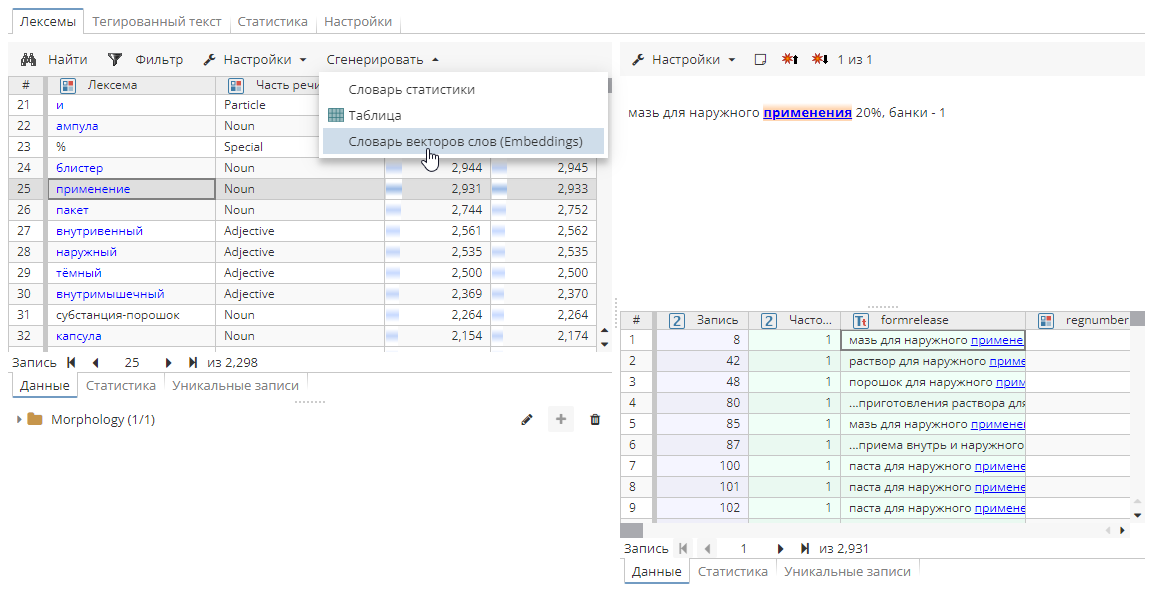Go to previous record in lexeme table
This screenshot has height=592, width=1153.
(96, 363)
